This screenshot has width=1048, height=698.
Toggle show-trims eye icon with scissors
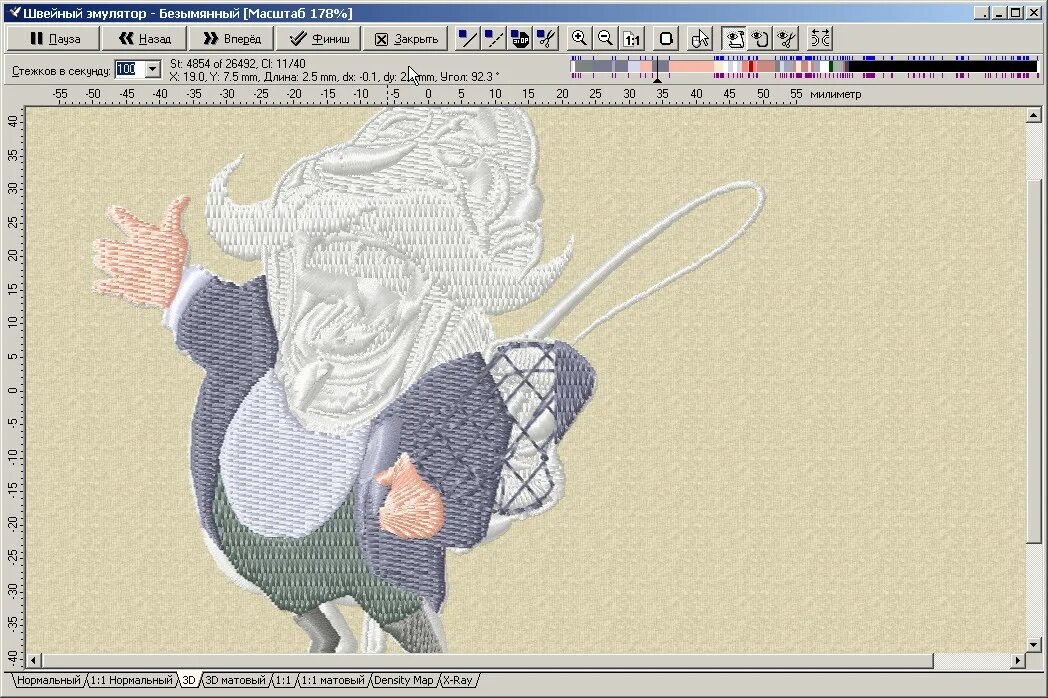(x=787, y=39)
